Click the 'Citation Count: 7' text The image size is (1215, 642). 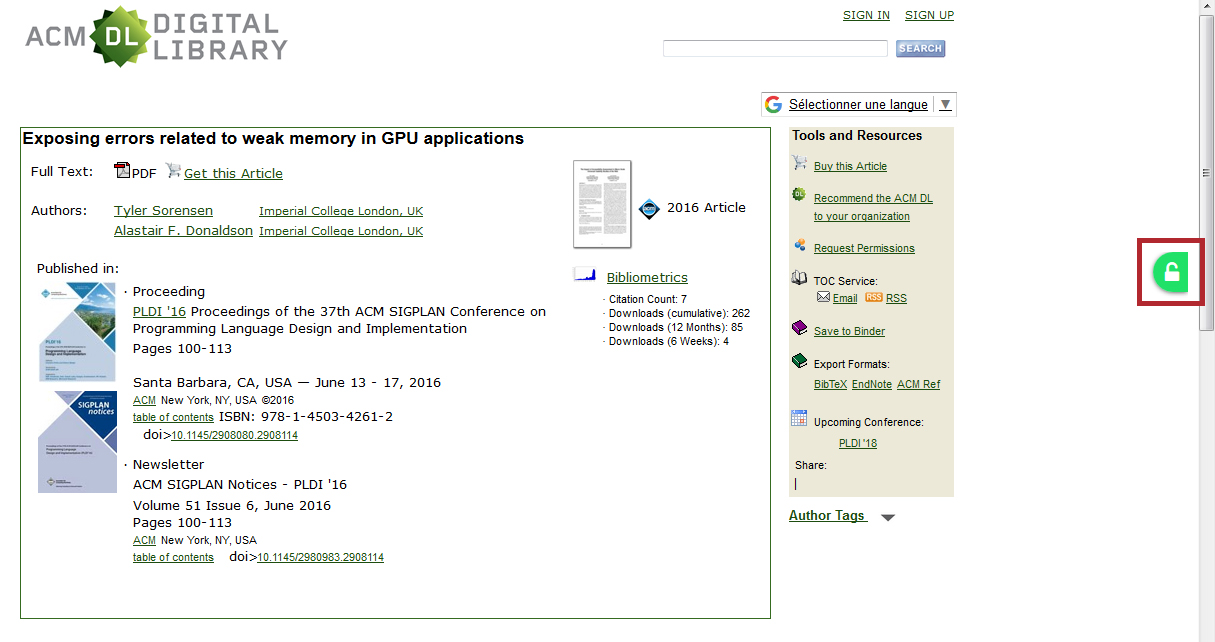tap(648, 300)
